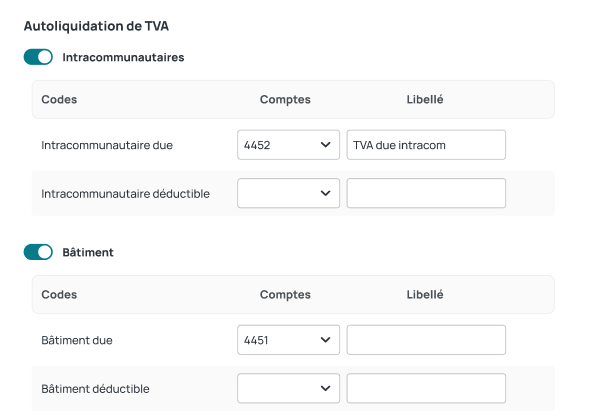Click the empty Bâtiment due Libellé field
The height and width of the screenshot is (420, 592).
pyautogui.click(x=426, y=340)
